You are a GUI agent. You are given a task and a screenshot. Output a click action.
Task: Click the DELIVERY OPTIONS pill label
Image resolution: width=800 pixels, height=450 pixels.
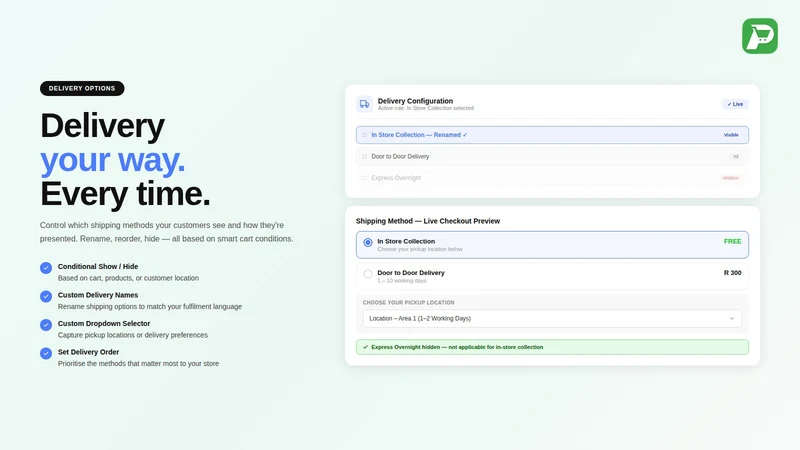[x=82, y=88]
